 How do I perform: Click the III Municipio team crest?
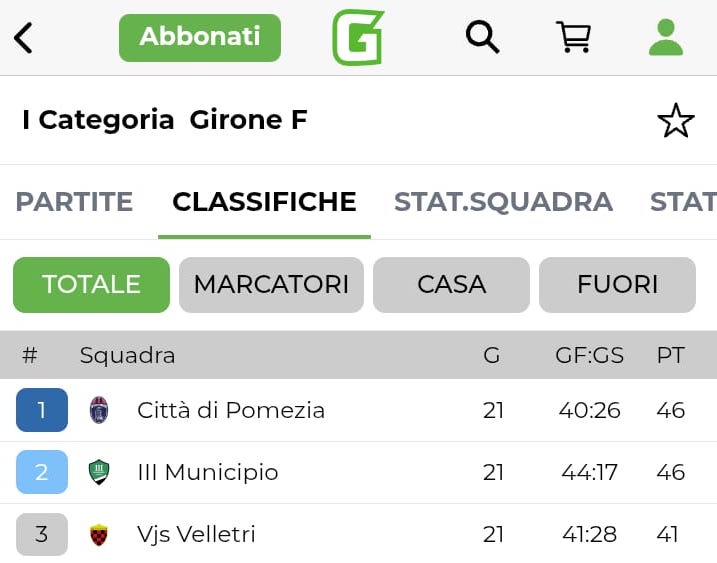pyautogui.click(x=99, y=472)
